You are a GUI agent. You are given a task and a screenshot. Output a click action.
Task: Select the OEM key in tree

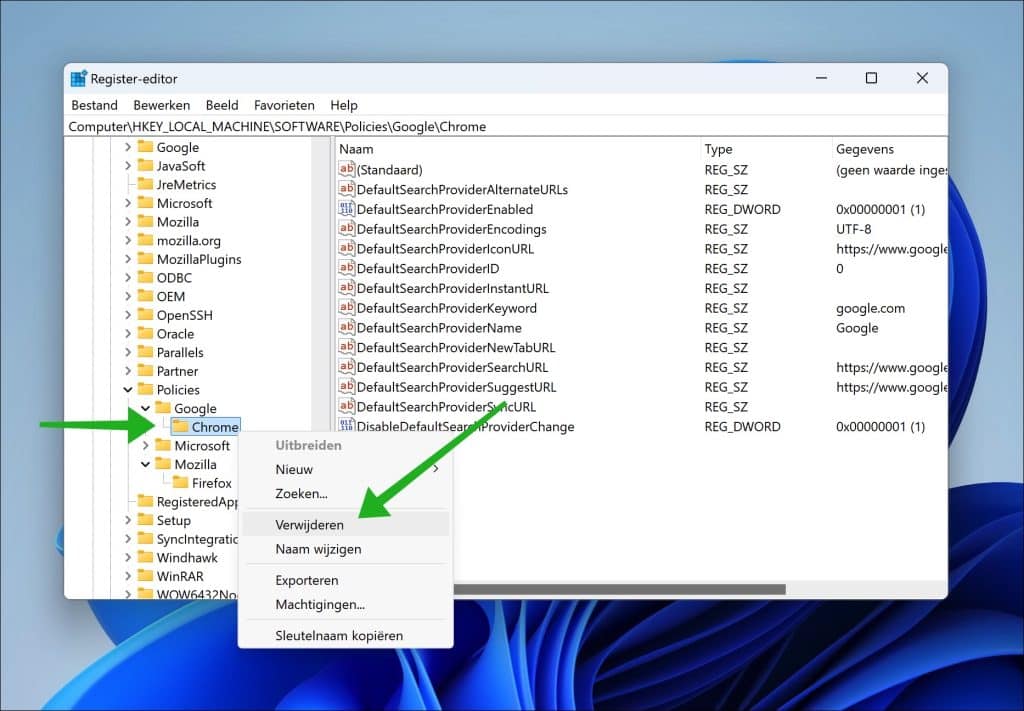[x=170, y=296]
